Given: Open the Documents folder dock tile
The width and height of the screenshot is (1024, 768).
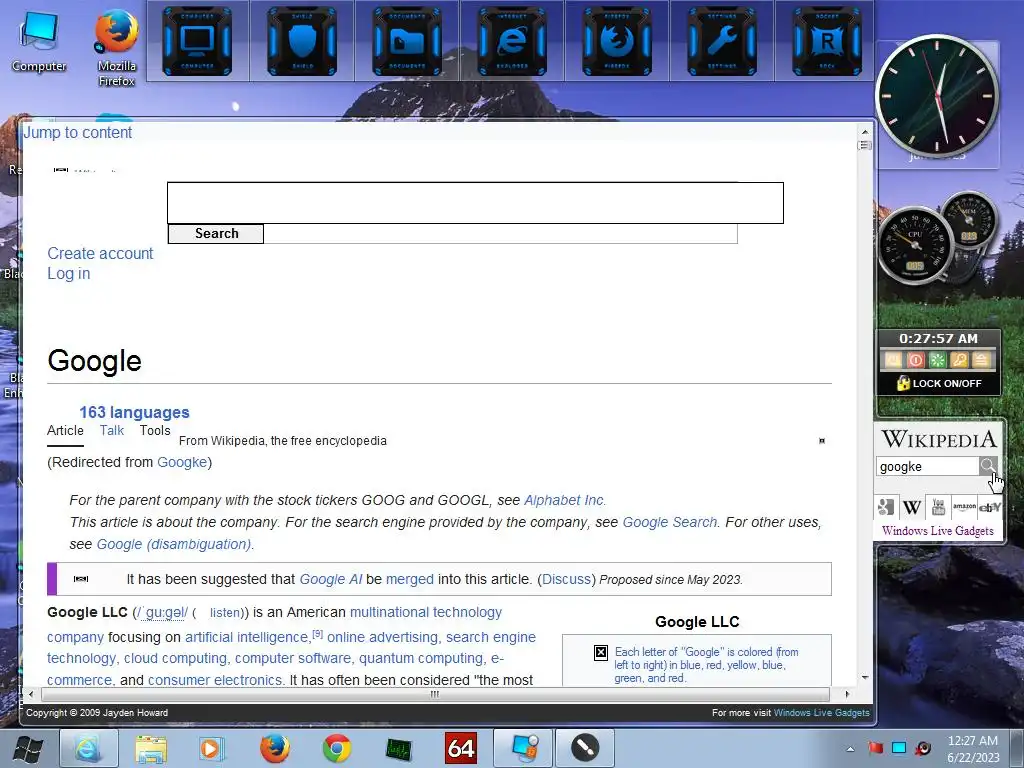Looking at the screenshot, I should coord(407,41).
